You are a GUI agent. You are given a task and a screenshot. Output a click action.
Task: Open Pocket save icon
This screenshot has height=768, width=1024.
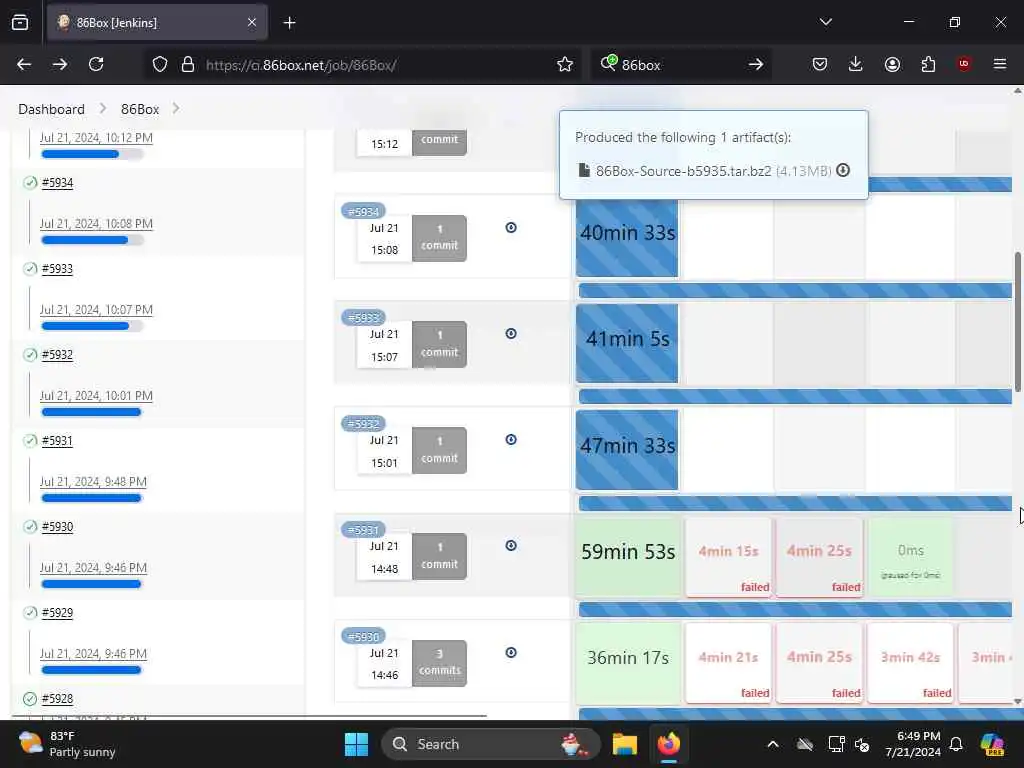[x=820, y=64]
